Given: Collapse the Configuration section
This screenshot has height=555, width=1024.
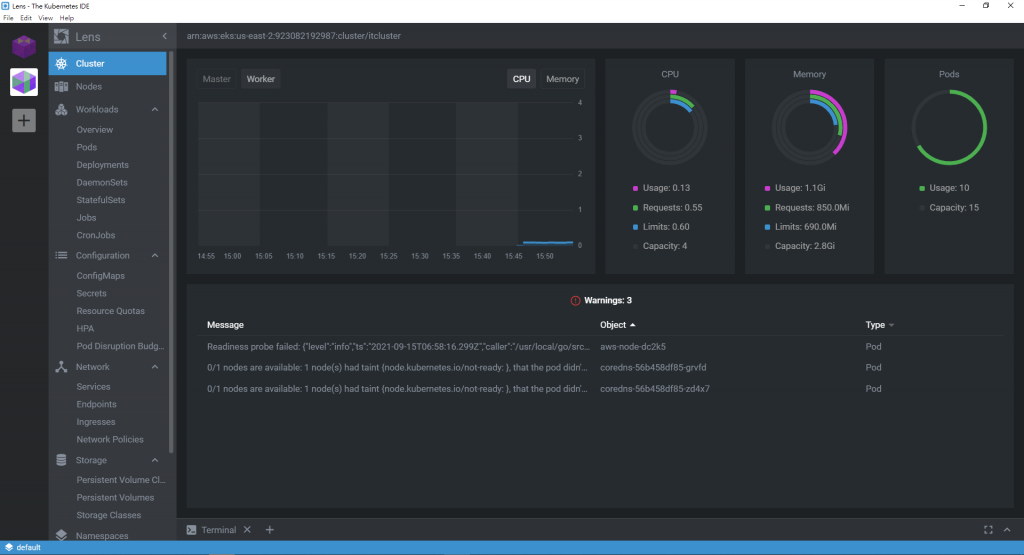Looking at the screenshot, I should tap(155, 255).
